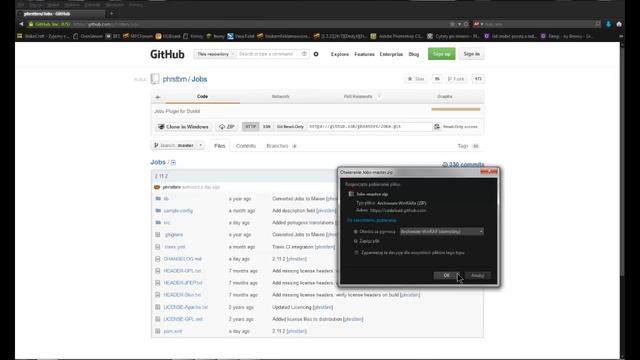Screen dimensions: 640x360
Task: Open the browser search engine dropdown
Action: 478,24
